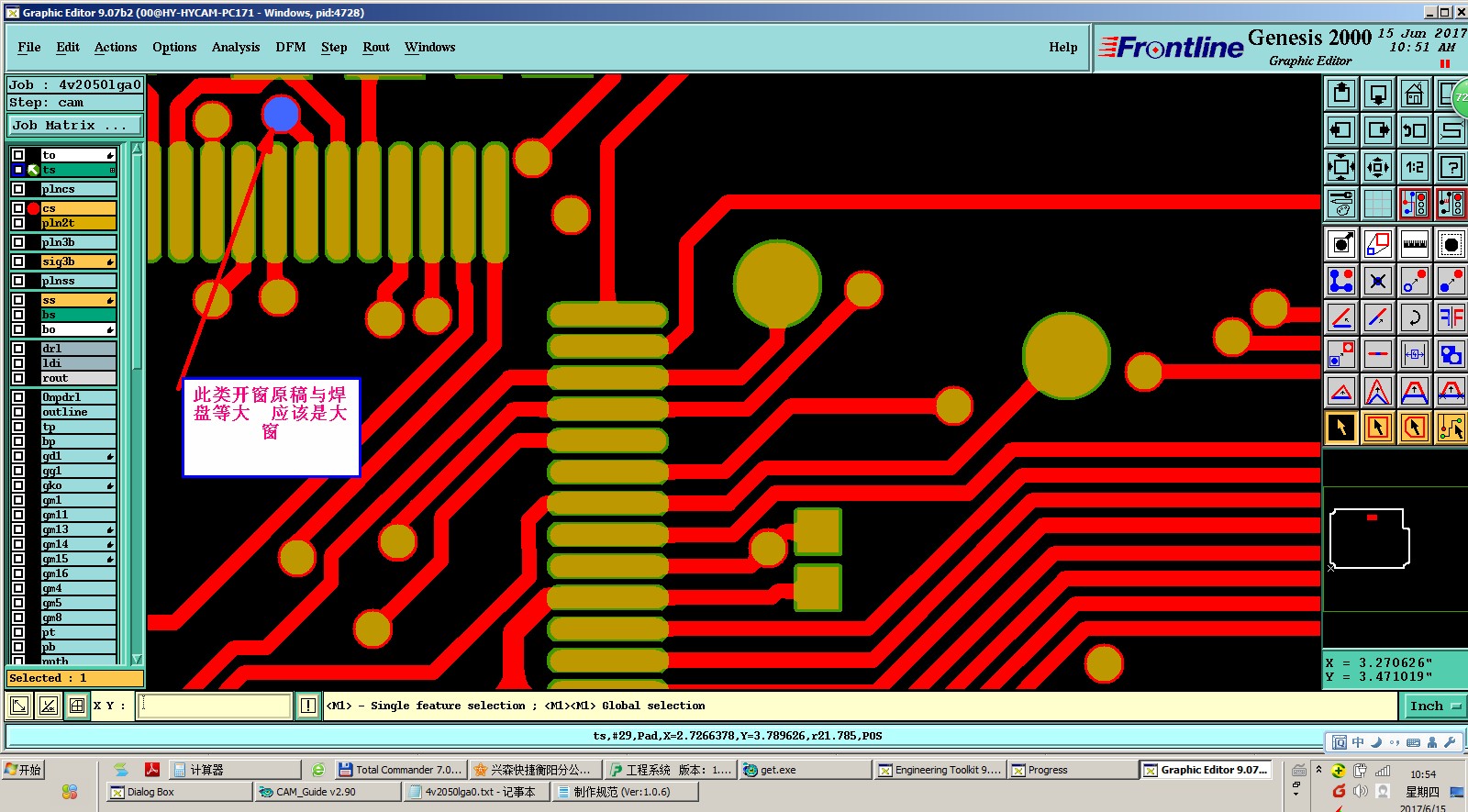This screenshot has width=1468, height=812.
Task: Open the File menu
Action: point(29,47)
